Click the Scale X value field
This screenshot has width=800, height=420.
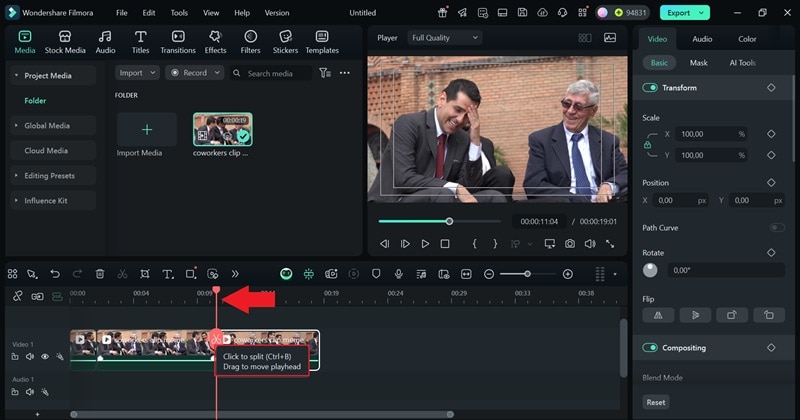tap(711, 134)
